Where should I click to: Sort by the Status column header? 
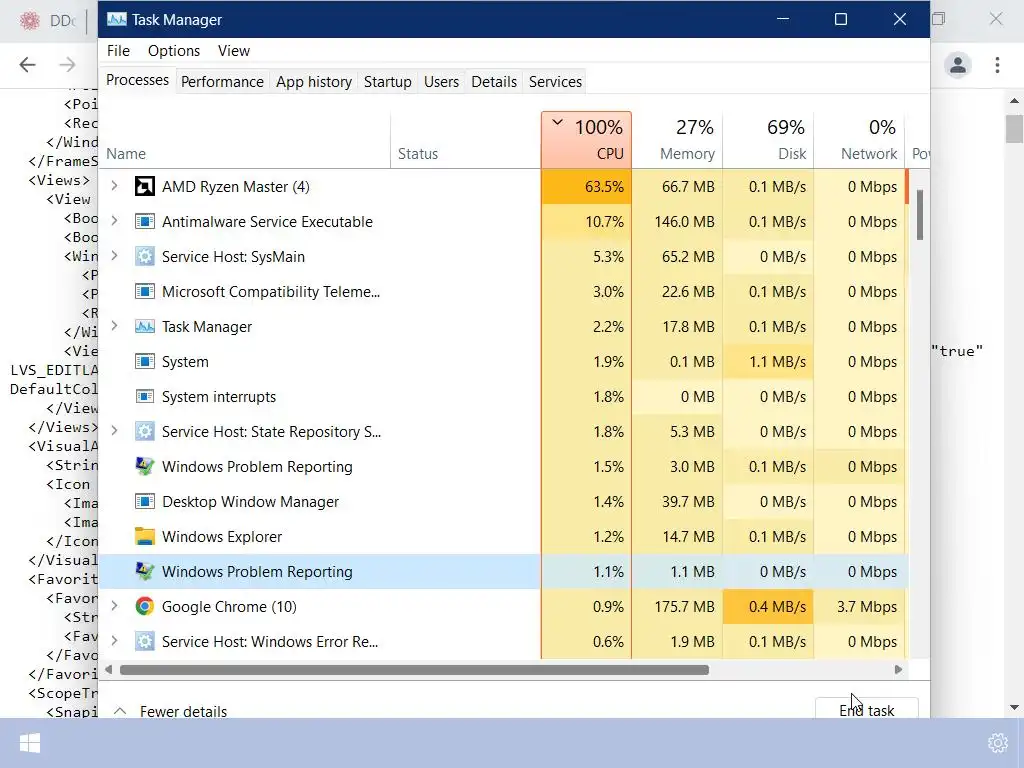[466, 140]
